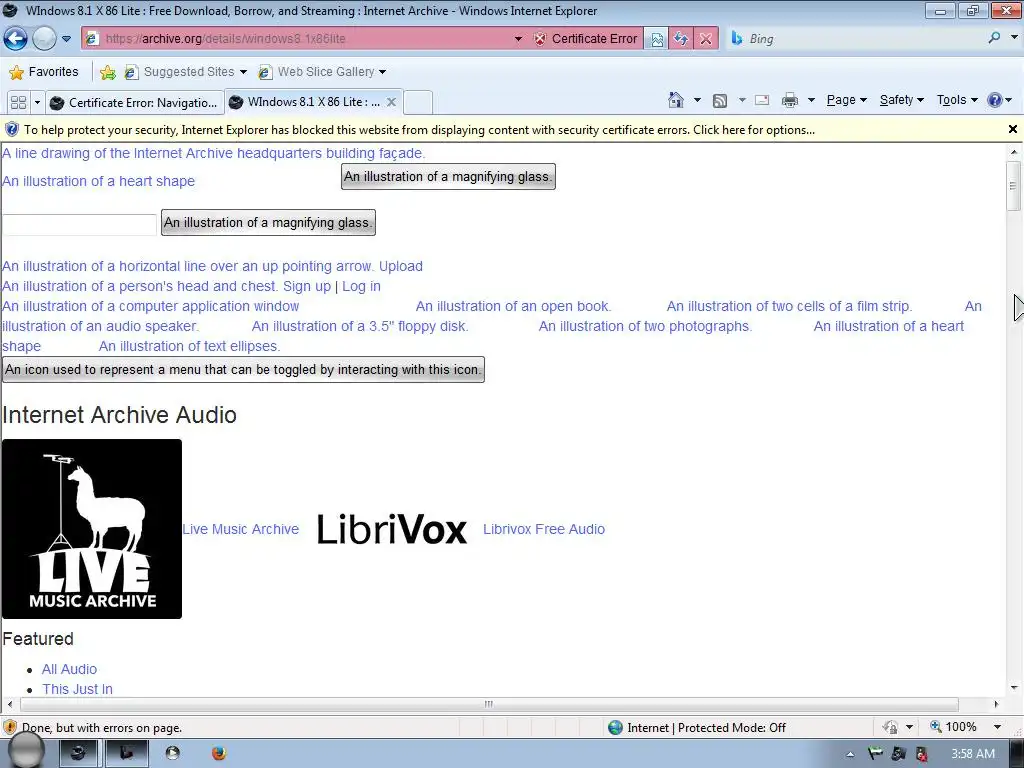Image resolution: width=1024 pixels, height=768 pixels.
Task: Open the computer application window link
Action: pyautogui.click(x=151, y=306)
